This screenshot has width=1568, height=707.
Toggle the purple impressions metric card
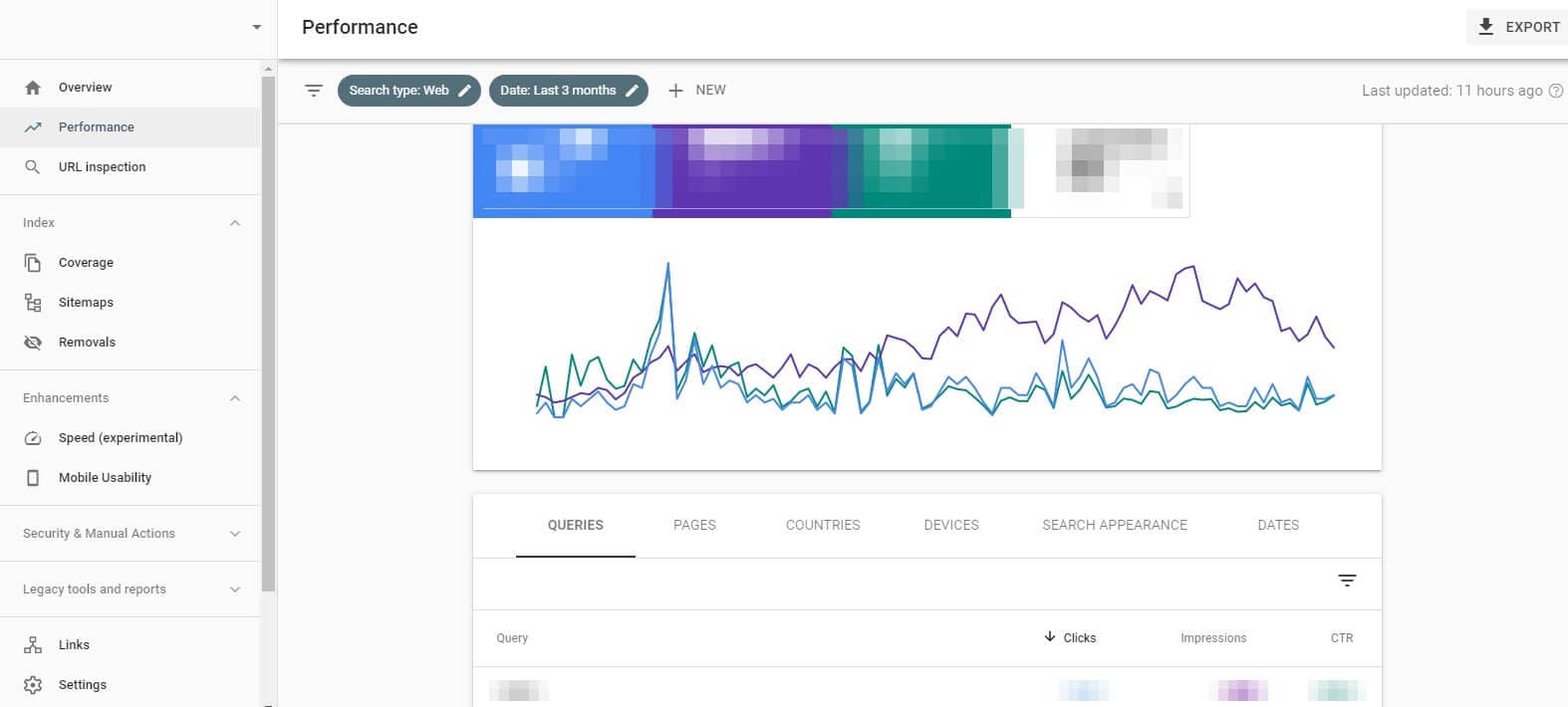coord(742,170)
